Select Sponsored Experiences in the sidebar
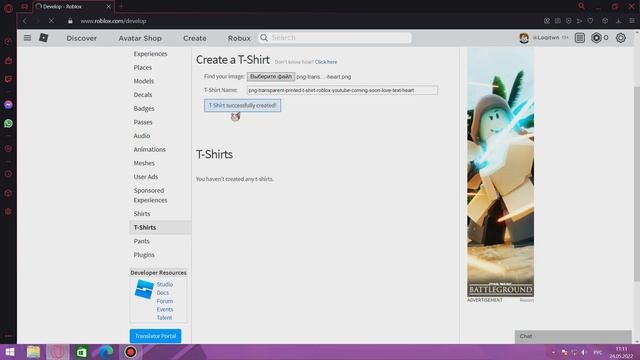 point(150,195)
